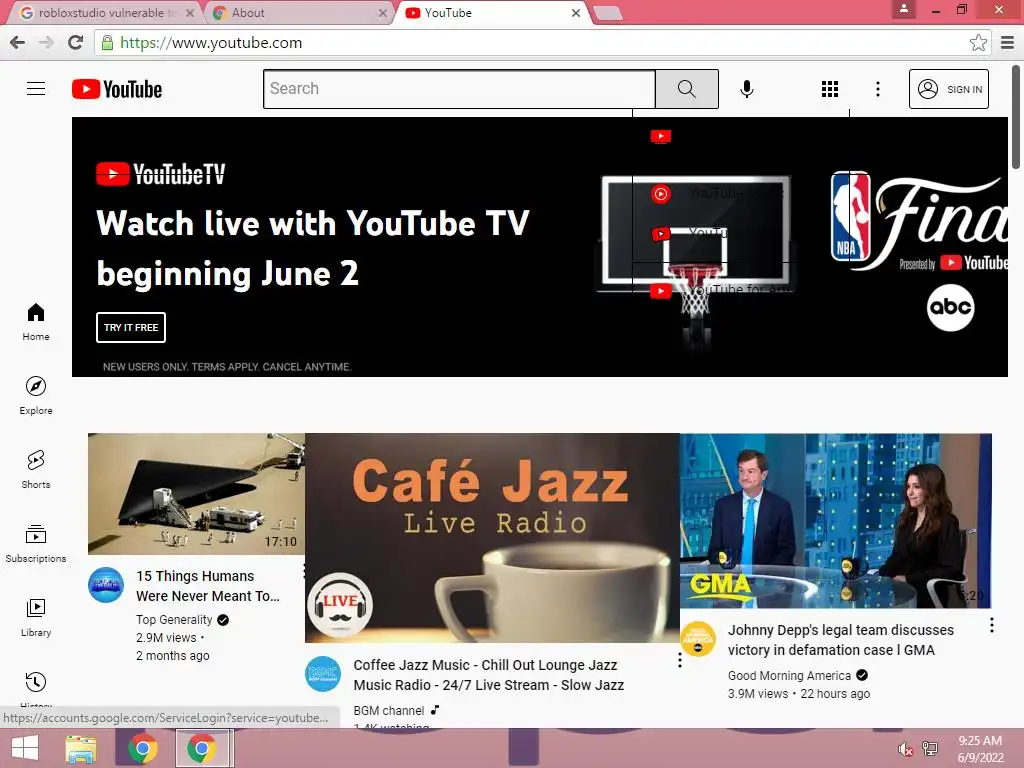Image resolution: width=1024 pixels, height=768 pixels.
Task: Click the YouTube search field
Action: click(459, 89)
